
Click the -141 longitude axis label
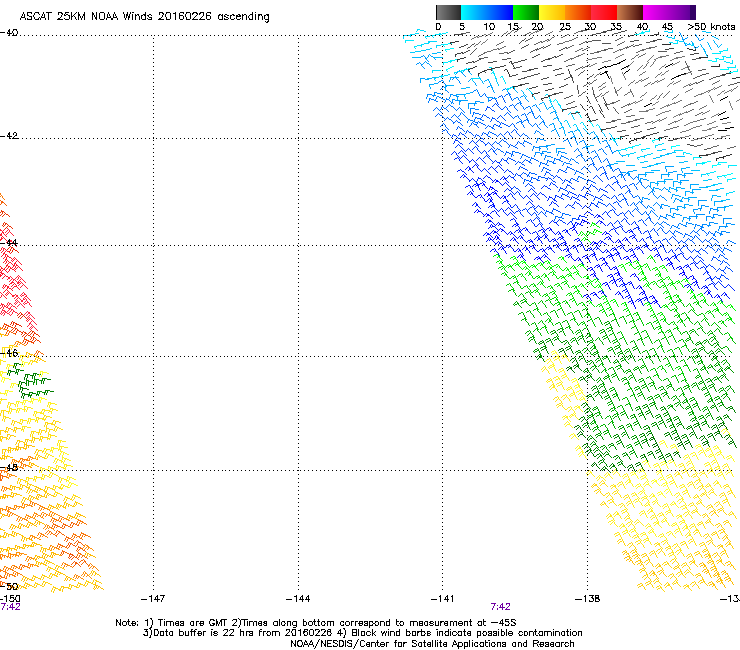tap(443, 599)
